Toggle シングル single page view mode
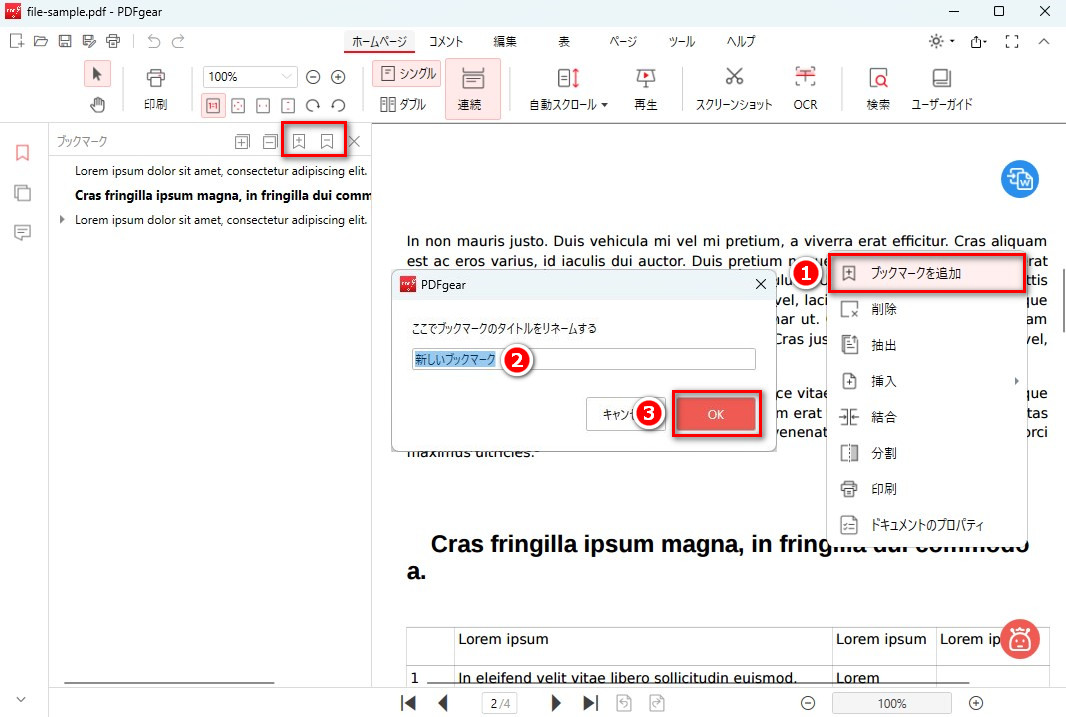 [406, 72]
